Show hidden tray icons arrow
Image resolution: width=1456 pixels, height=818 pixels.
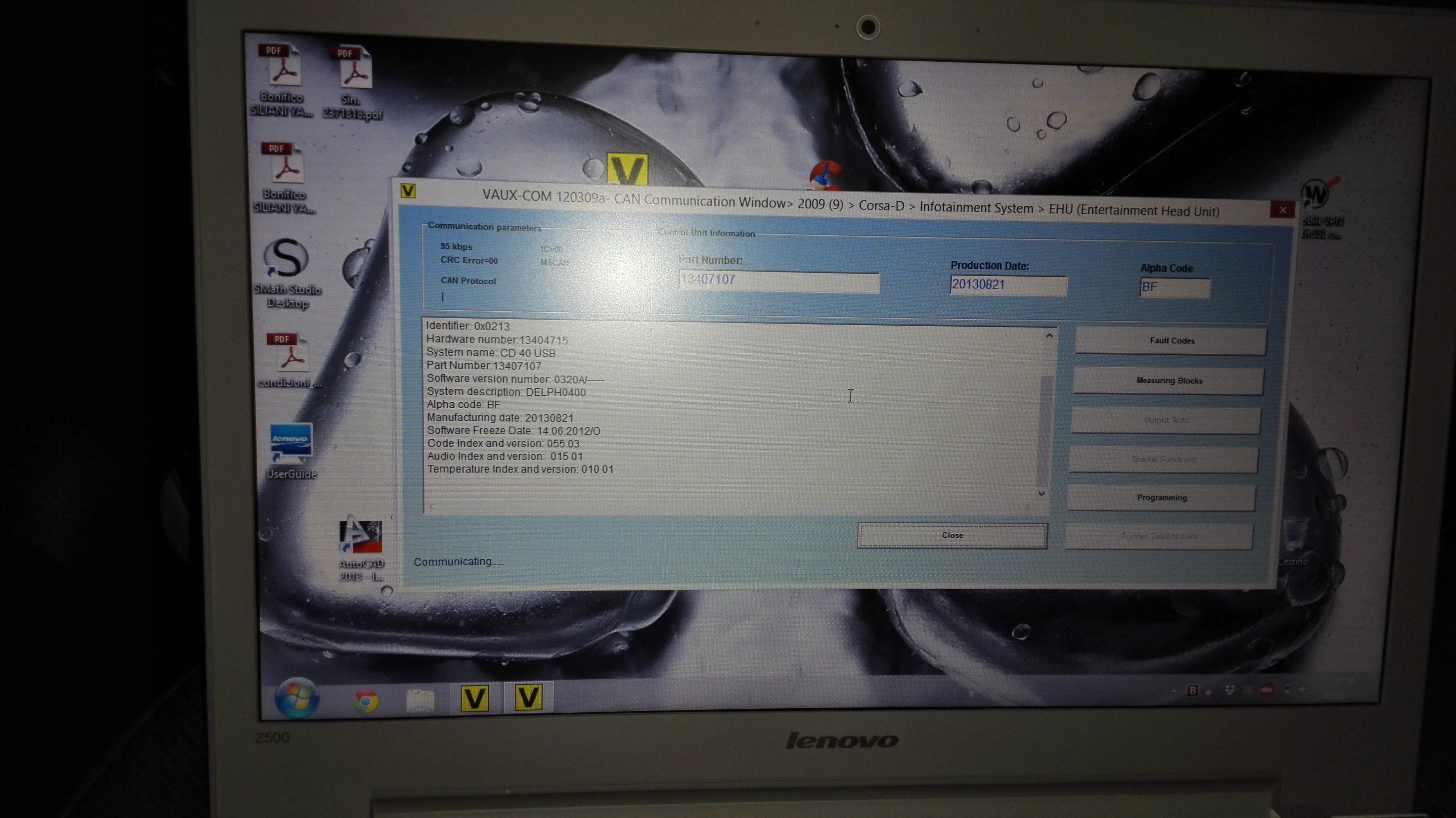1174,691
